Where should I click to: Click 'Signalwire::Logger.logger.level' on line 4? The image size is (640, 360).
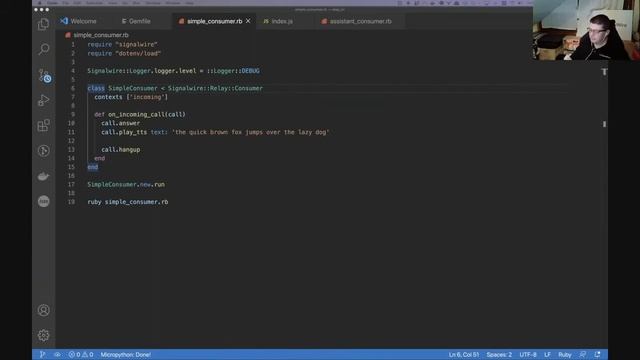point(142,71)
